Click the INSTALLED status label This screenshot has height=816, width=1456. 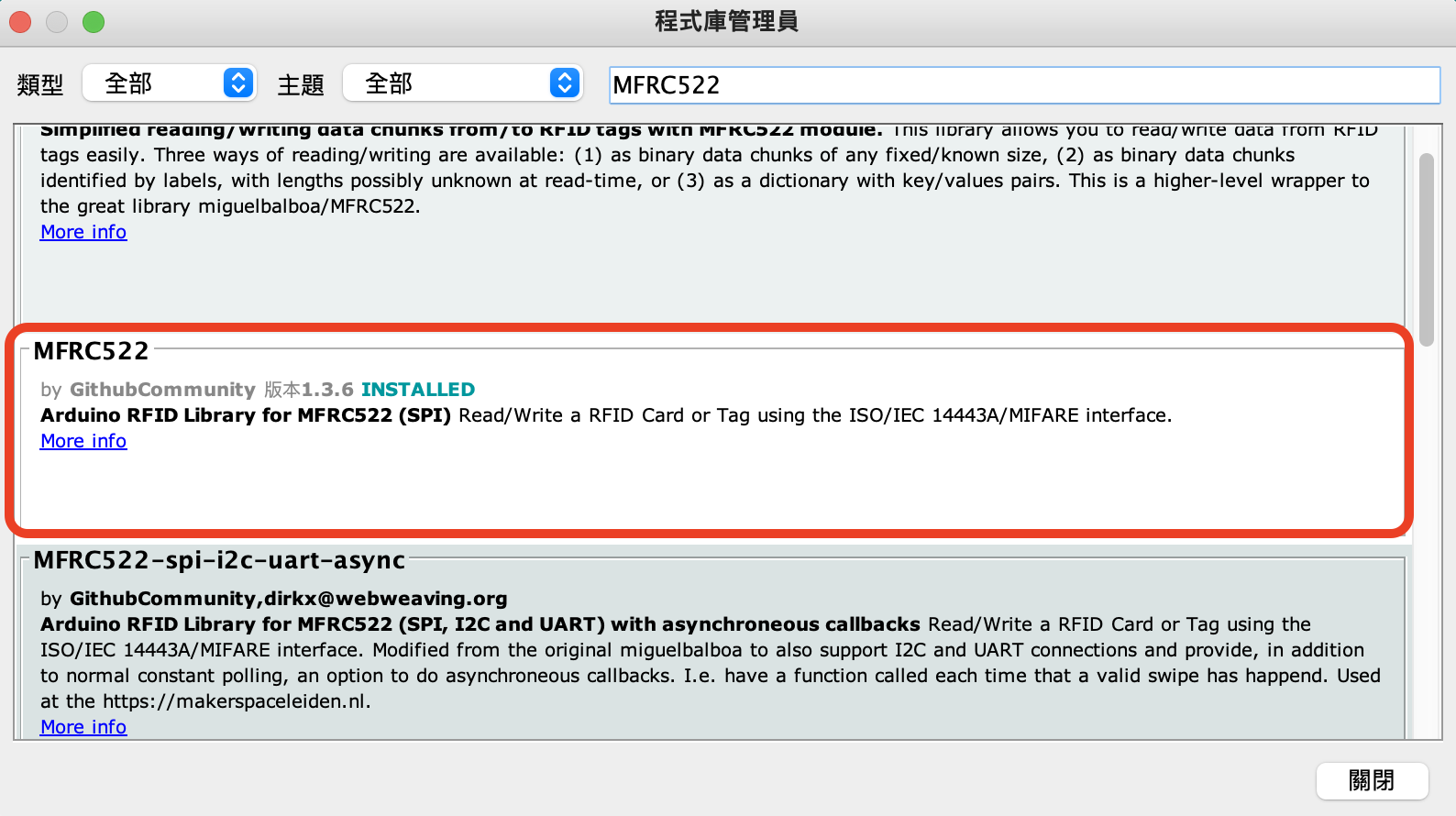(418, 390)
